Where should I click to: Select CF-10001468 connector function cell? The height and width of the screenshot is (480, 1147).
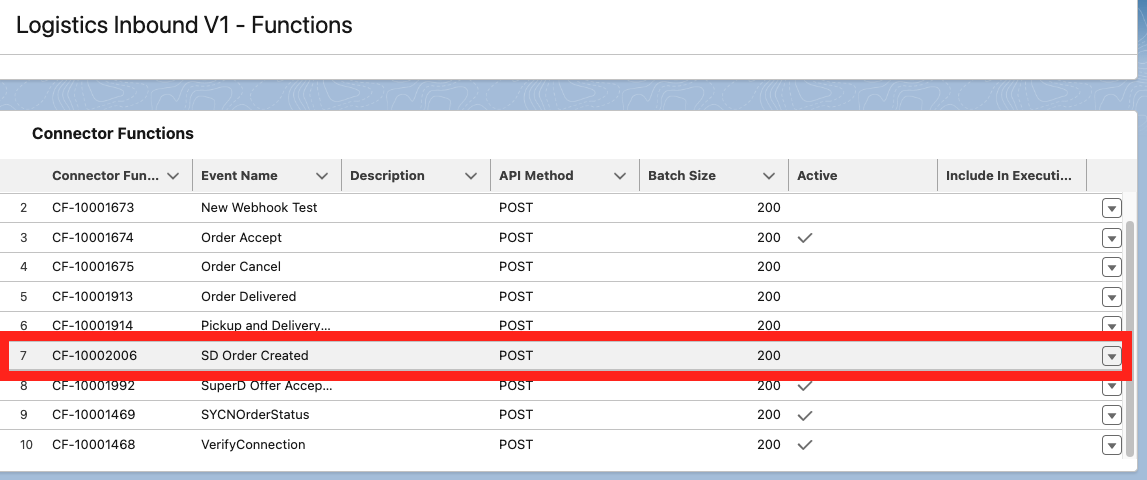click(93, 445)
